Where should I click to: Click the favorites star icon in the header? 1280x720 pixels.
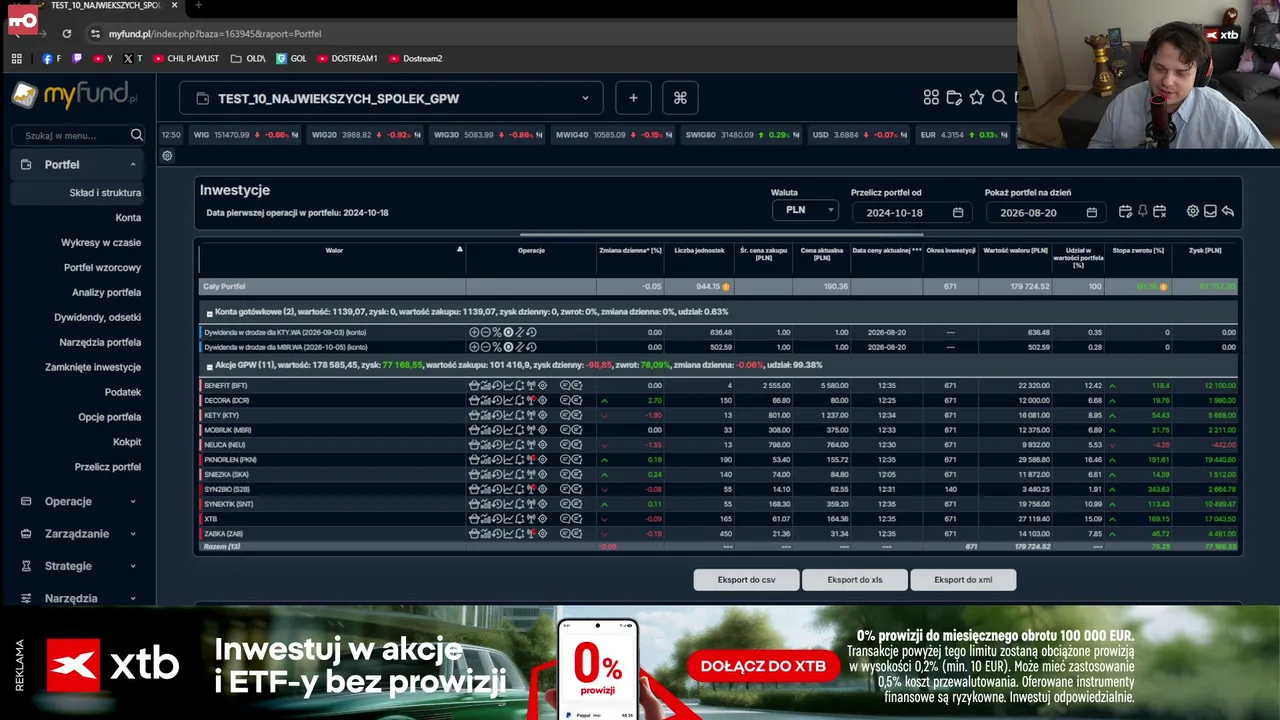(x=977, y=98)
